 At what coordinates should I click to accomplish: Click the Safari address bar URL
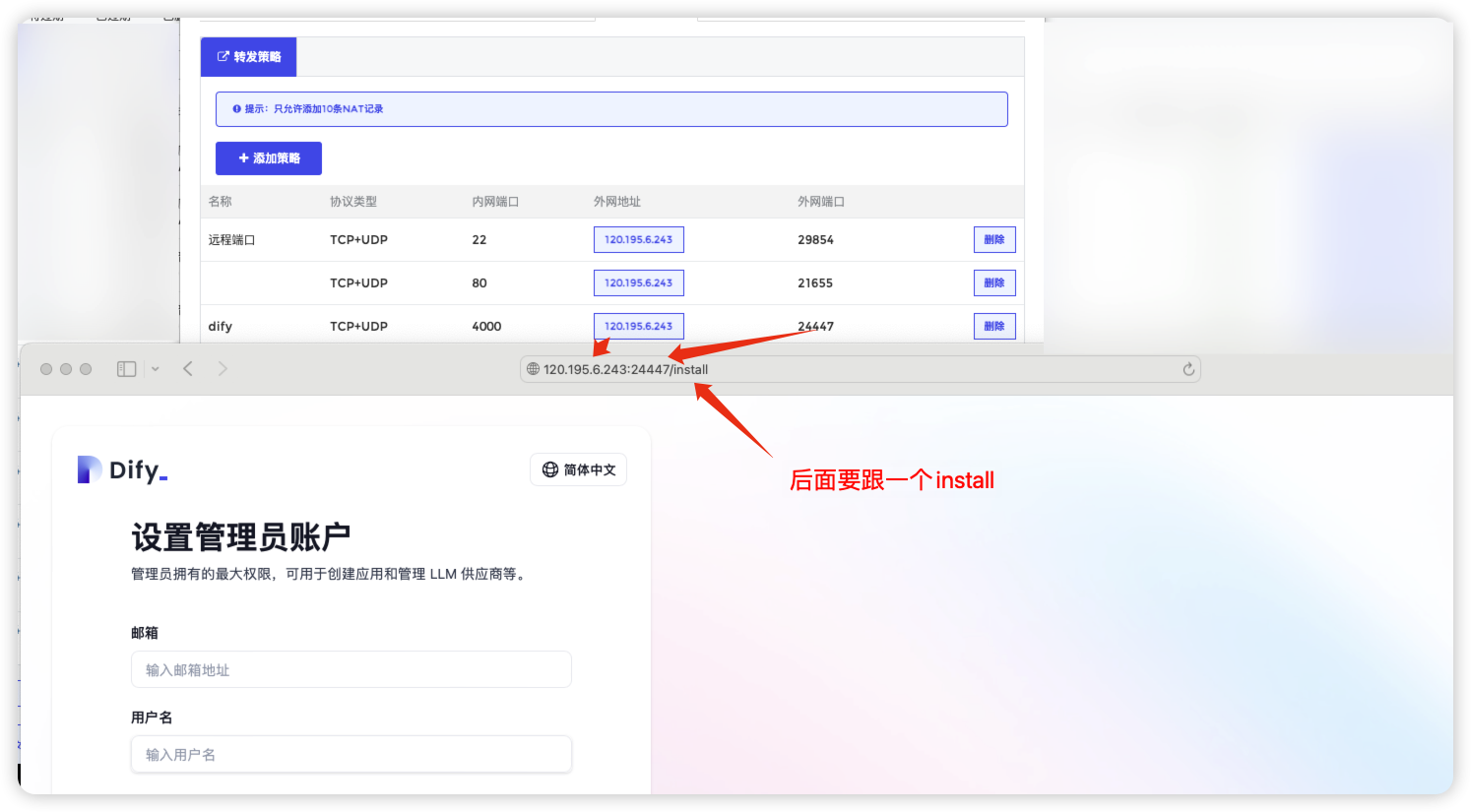(625, 370)
